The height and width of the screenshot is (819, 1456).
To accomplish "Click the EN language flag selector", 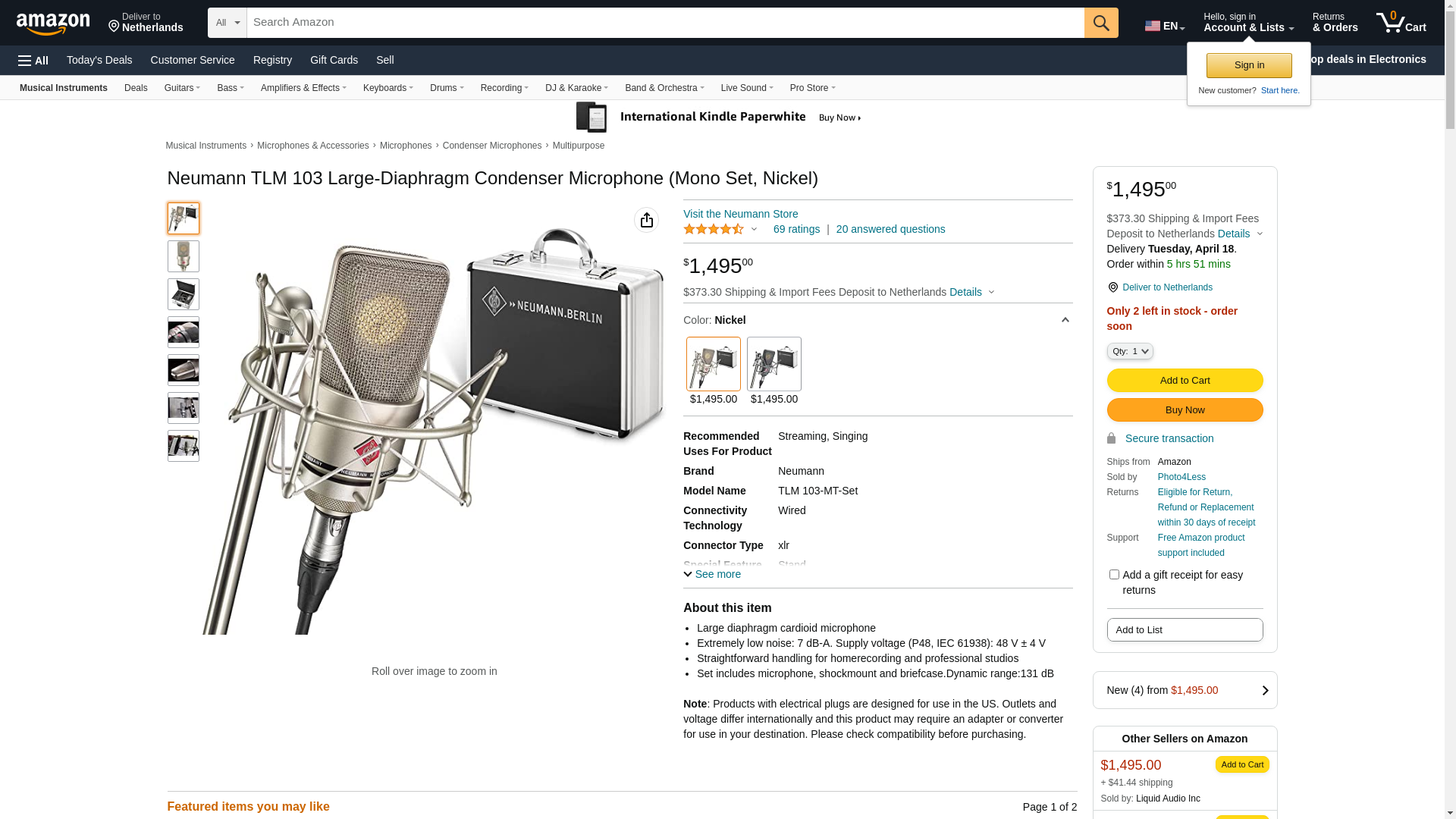I will tap(1164, 26).
